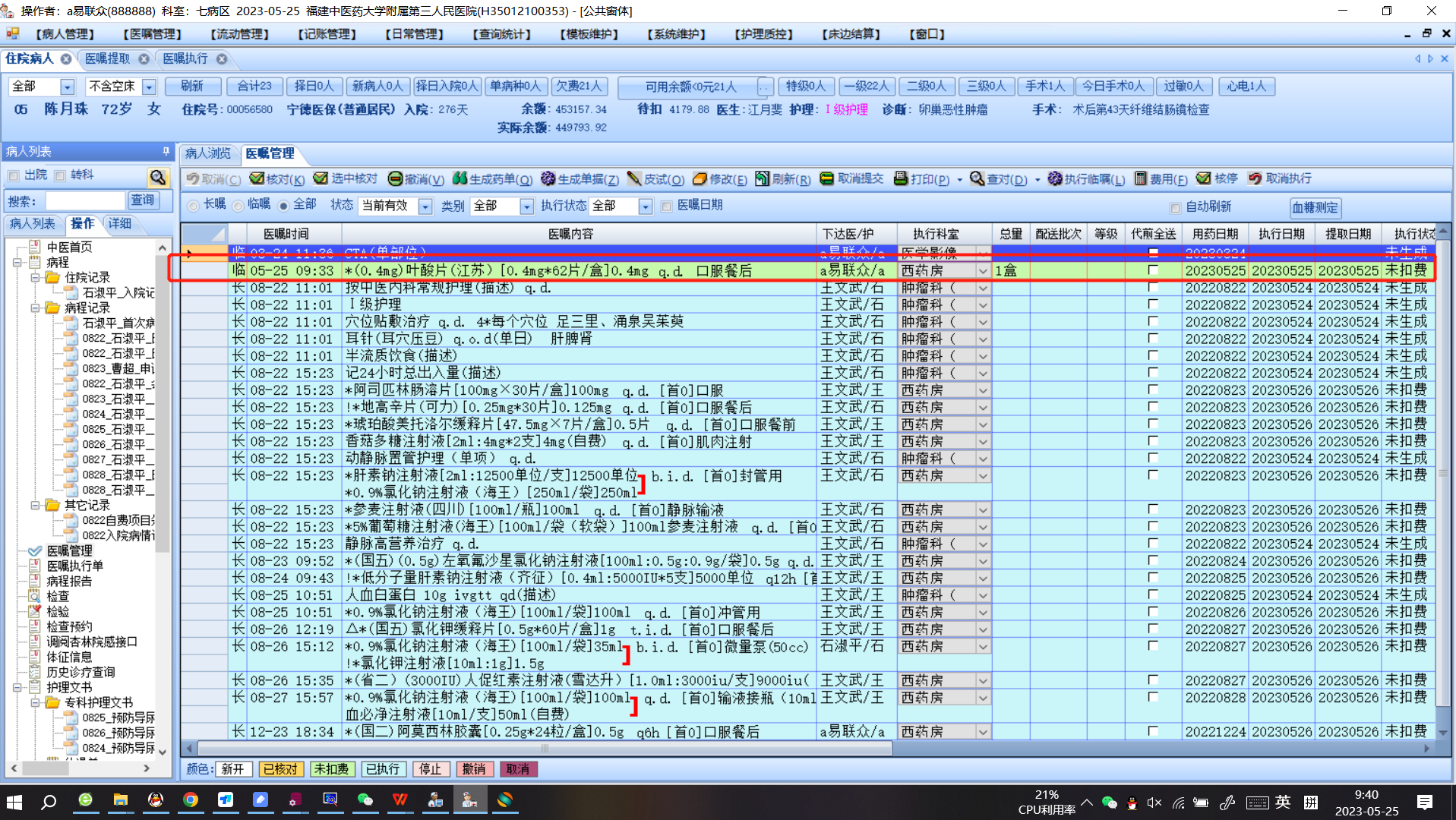
Task: Click the 查对(D) magnifier icon
Action: [x=978, y=178]
